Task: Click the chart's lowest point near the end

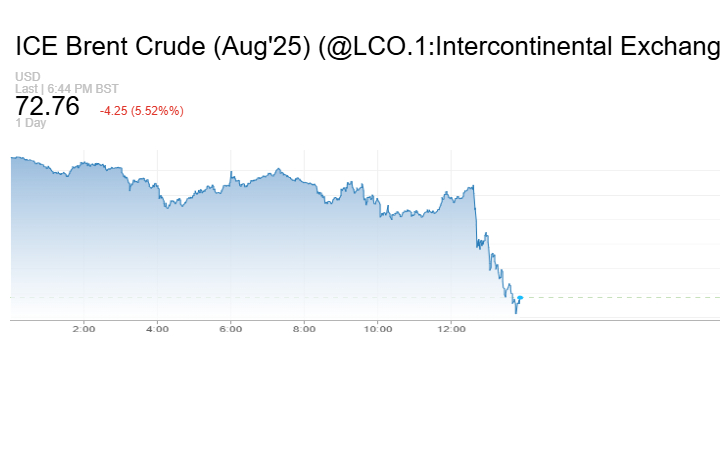Action: click(x=516, y=313)
